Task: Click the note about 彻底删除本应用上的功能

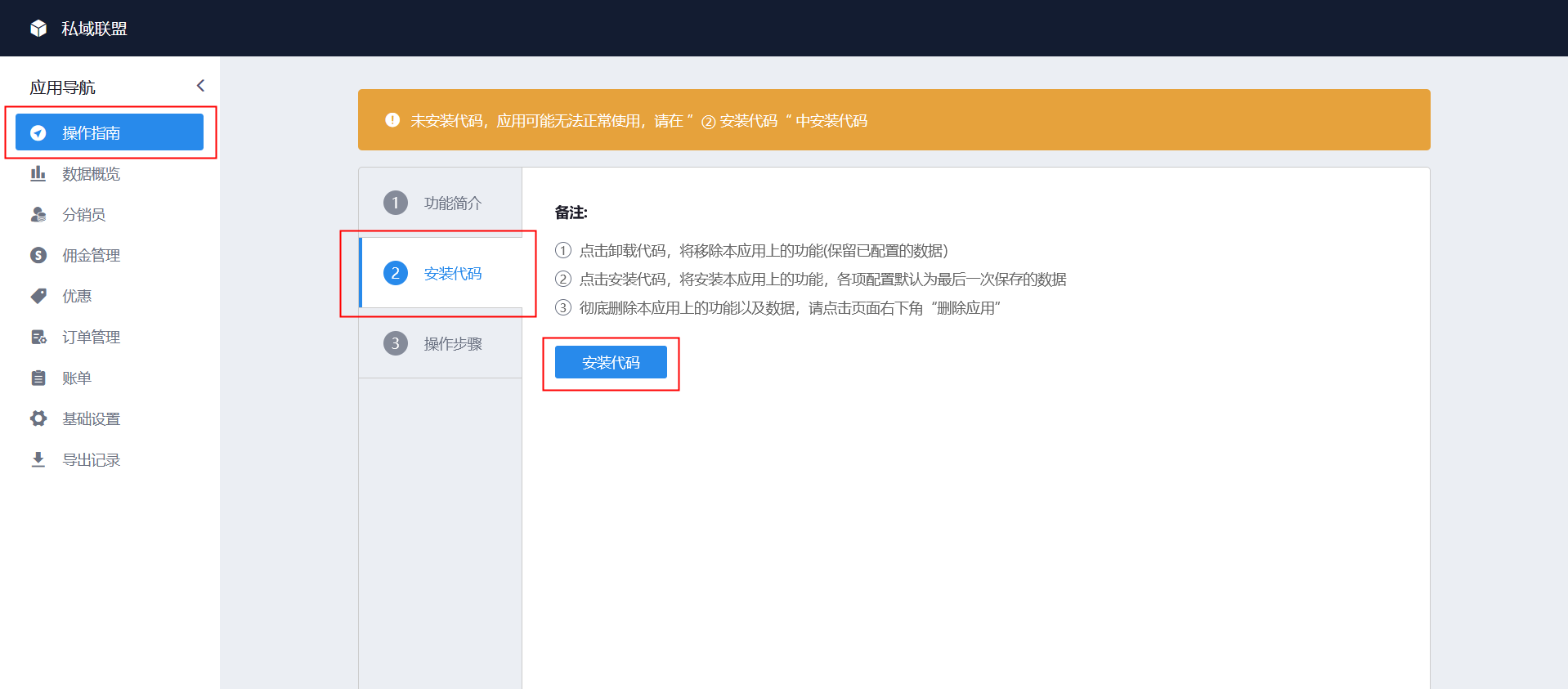Action: (x=778, y=308)
